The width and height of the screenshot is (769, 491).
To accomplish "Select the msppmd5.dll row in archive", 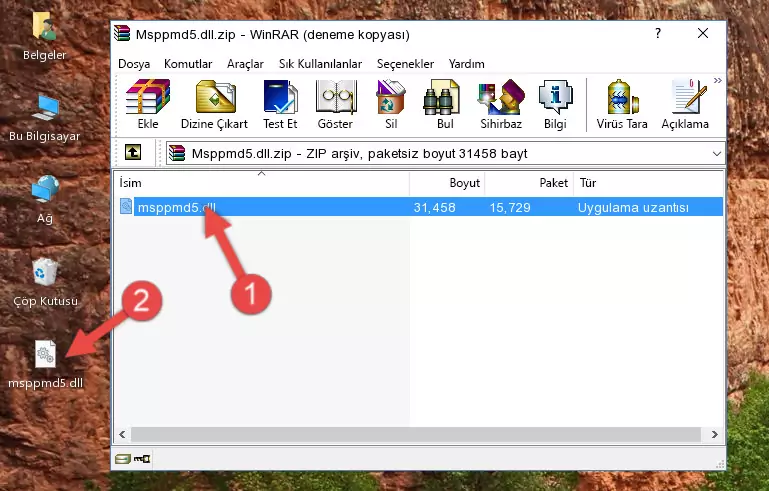I will [421, 207].
